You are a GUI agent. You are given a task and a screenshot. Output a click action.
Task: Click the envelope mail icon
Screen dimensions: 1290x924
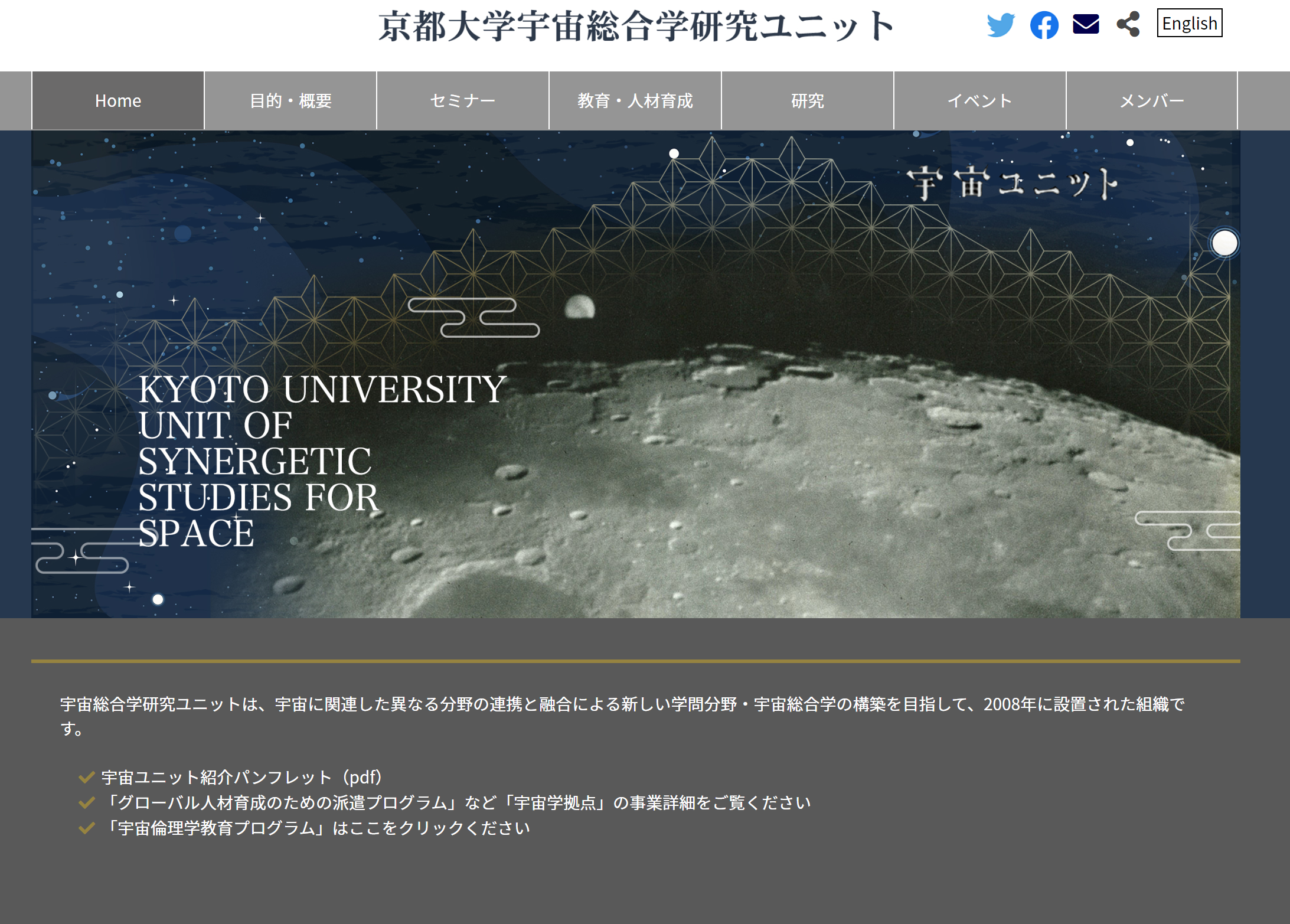coord(1086,24)
